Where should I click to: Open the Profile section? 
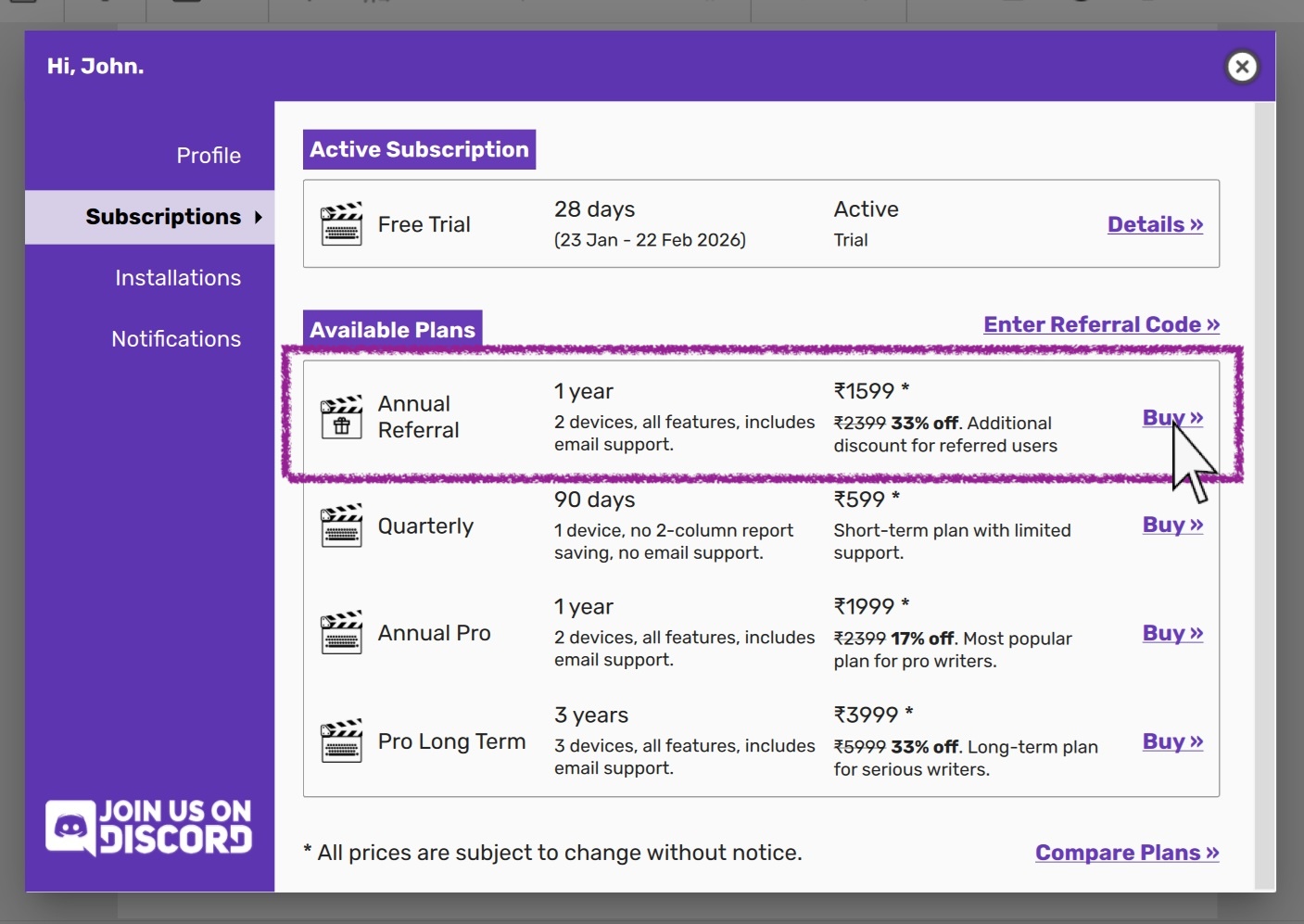pos(209,156)
